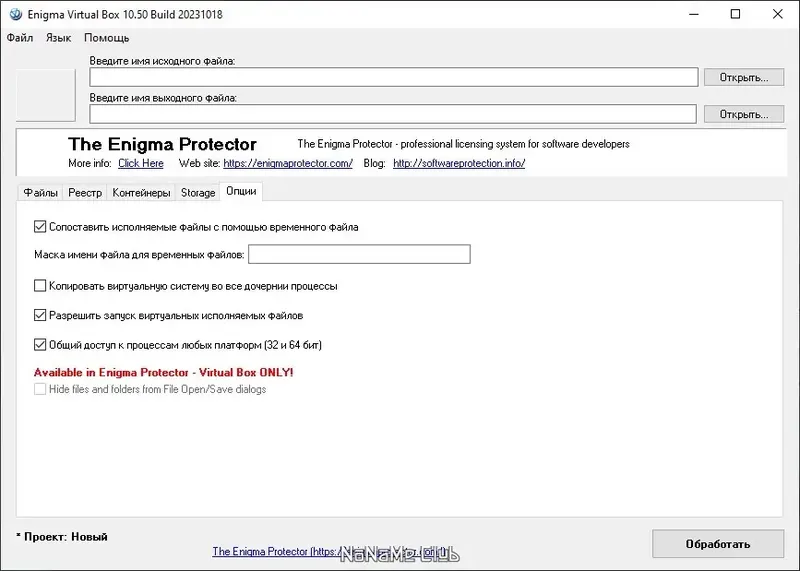Screen dimensions: 800x571
Task: Click the temporary file name mask field
Action: (x=359, y=254)
